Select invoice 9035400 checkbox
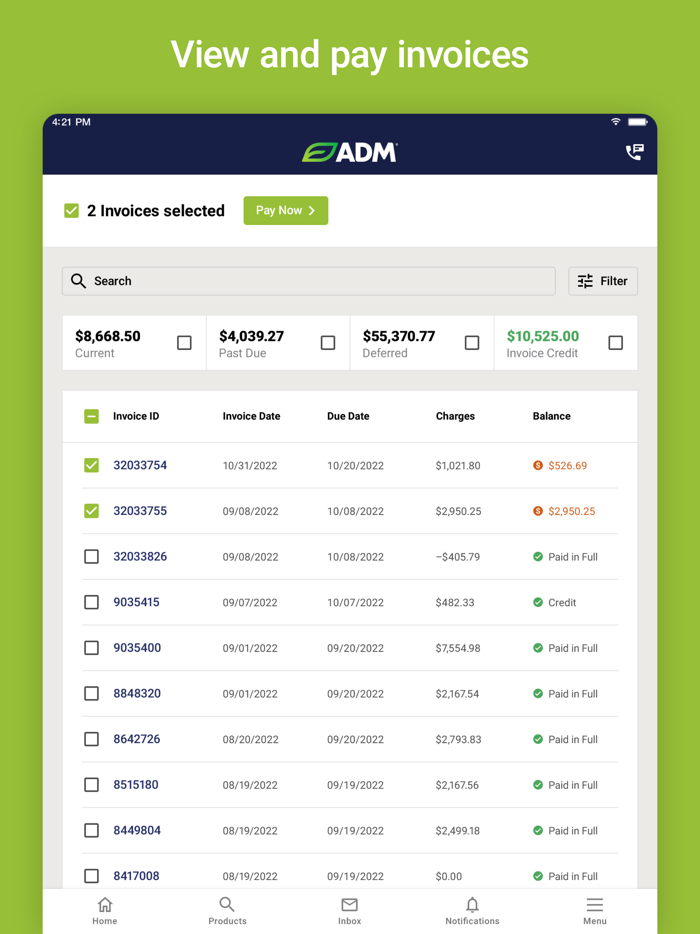The height and width of the screenshot is (934, 700). pyautogui.click(x=91, y=648)
